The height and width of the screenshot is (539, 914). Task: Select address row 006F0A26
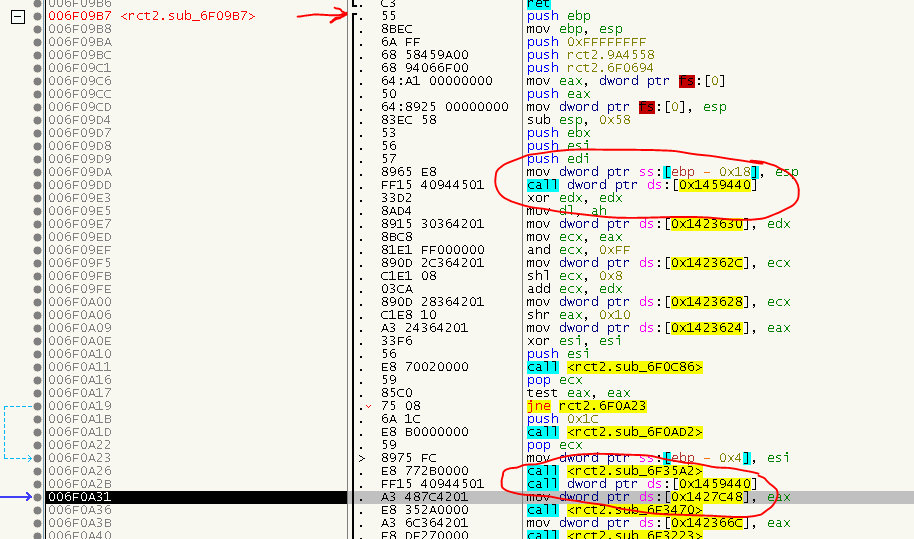coord(80,471)
